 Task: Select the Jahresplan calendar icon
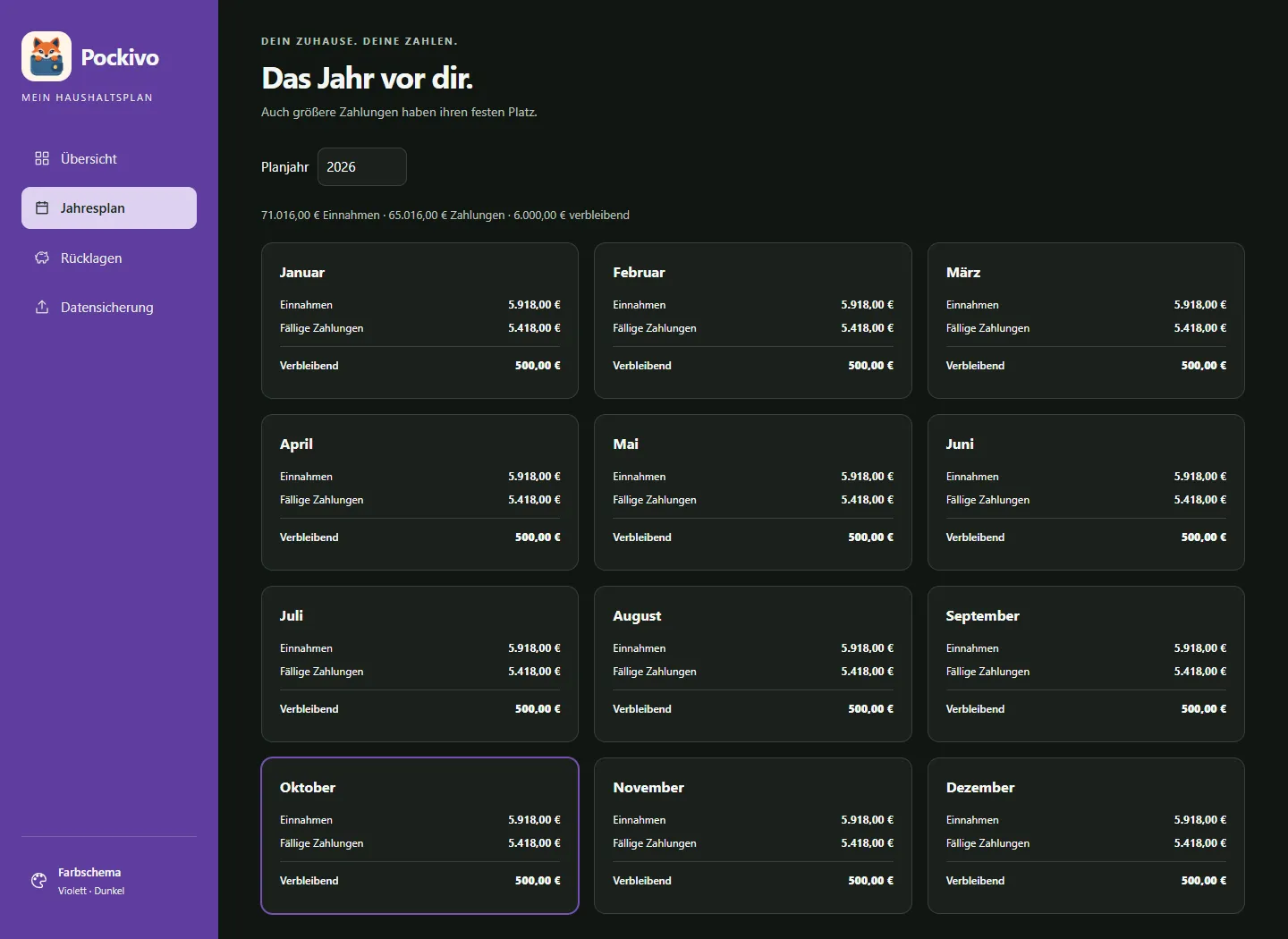point(42,207)
